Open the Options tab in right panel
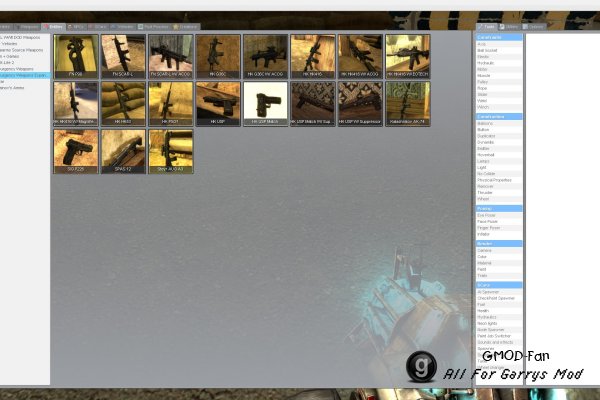The image size is (600, 400). click(533, 27)
